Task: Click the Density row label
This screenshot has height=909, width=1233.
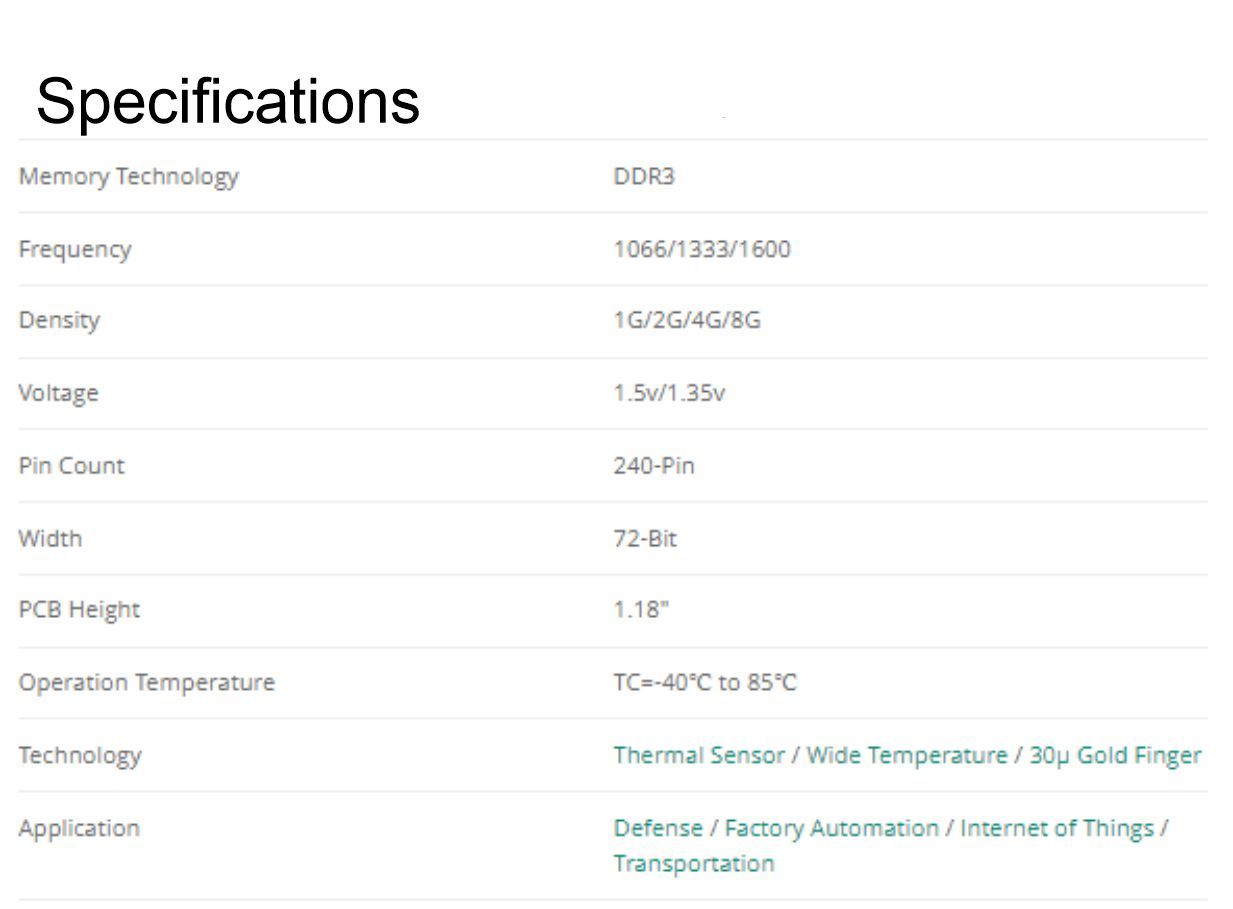Action: (59, 321)
